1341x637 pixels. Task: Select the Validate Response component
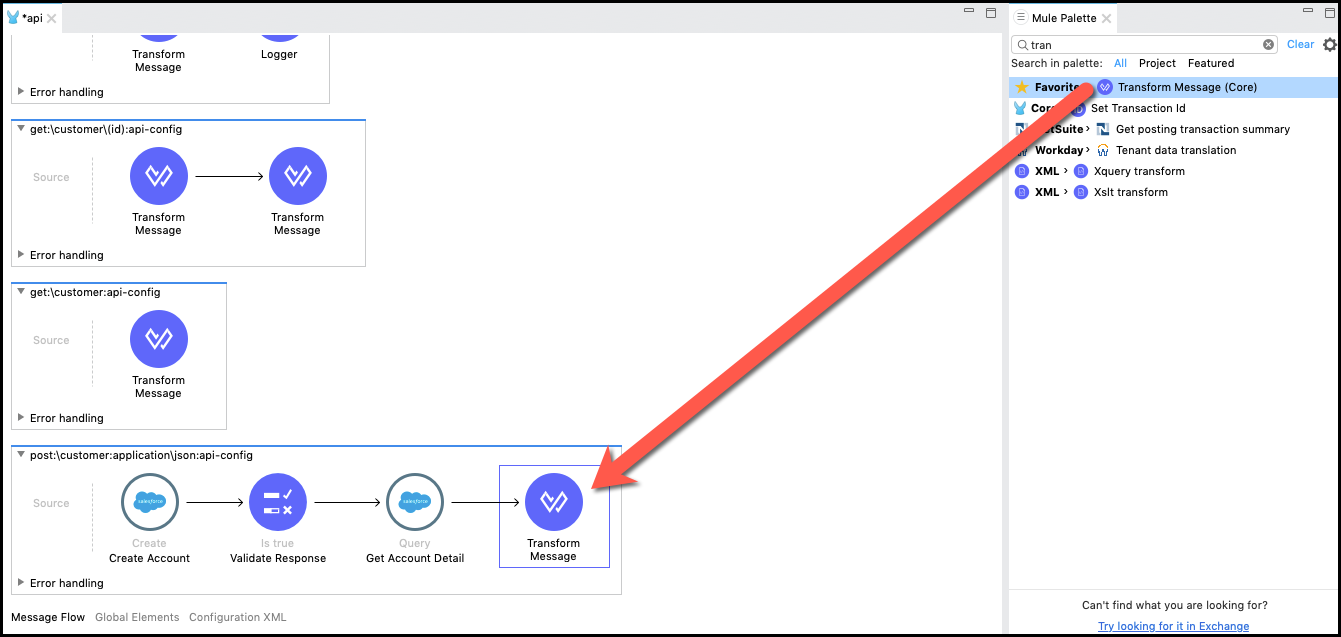(278, 502)
